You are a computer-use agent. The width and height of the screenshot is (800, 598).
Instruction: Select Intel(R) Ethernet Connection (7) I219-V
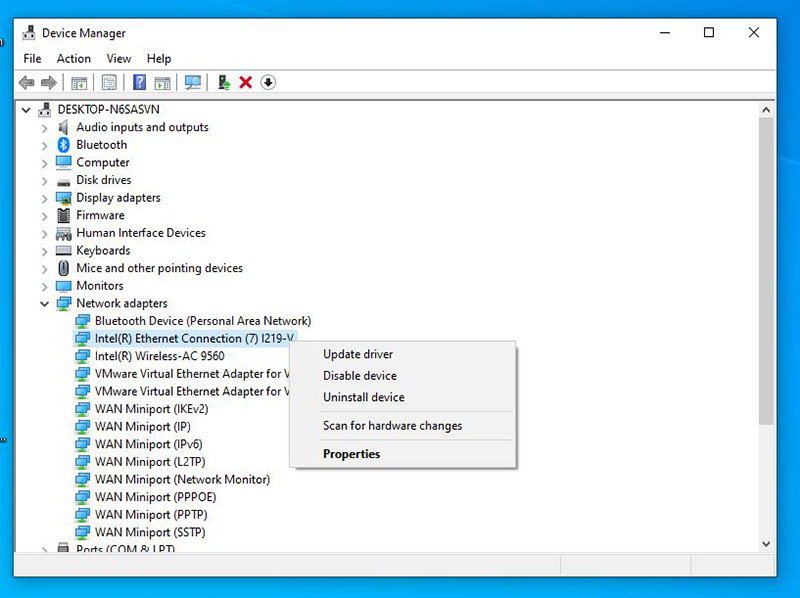(194, 338)
